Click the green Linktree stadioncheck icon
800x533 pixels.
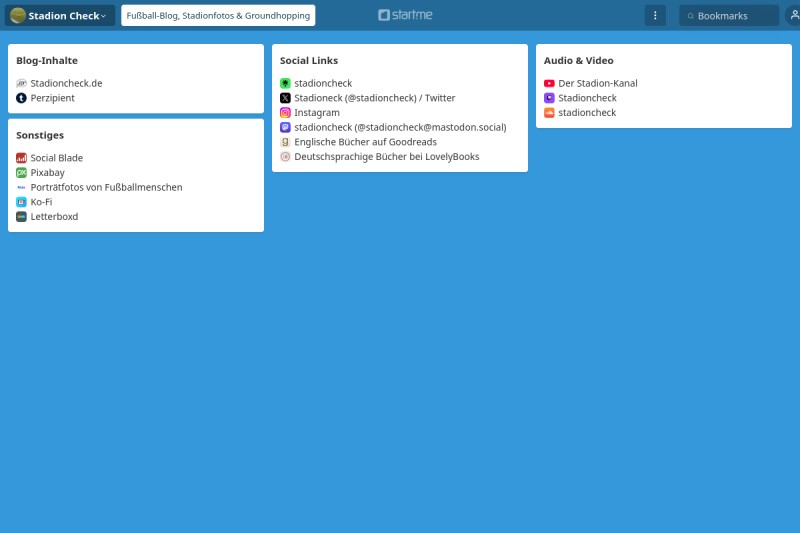(285, 83)
